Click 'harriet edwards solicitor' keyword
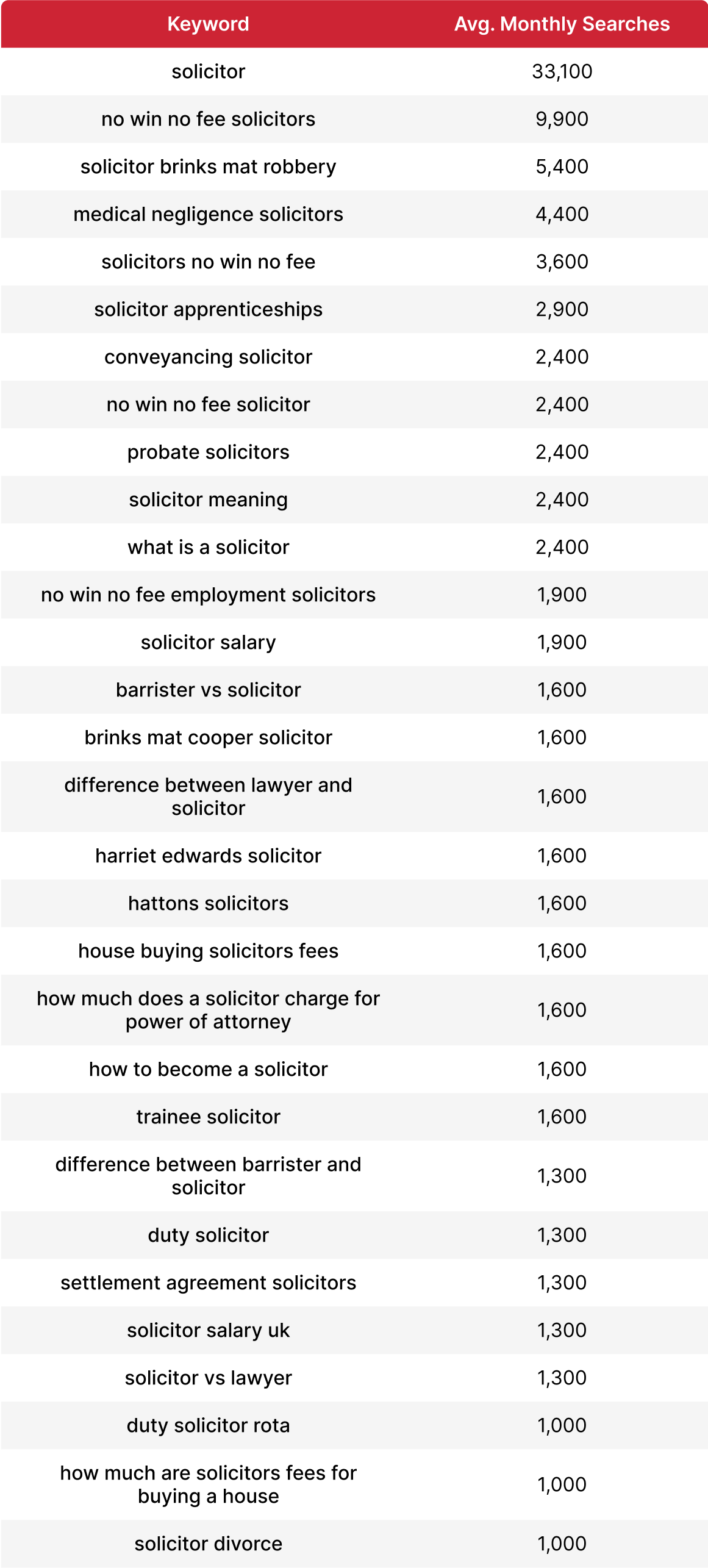Image resolution: width=708 pixels, height=1568 pixels. [208, 856]
